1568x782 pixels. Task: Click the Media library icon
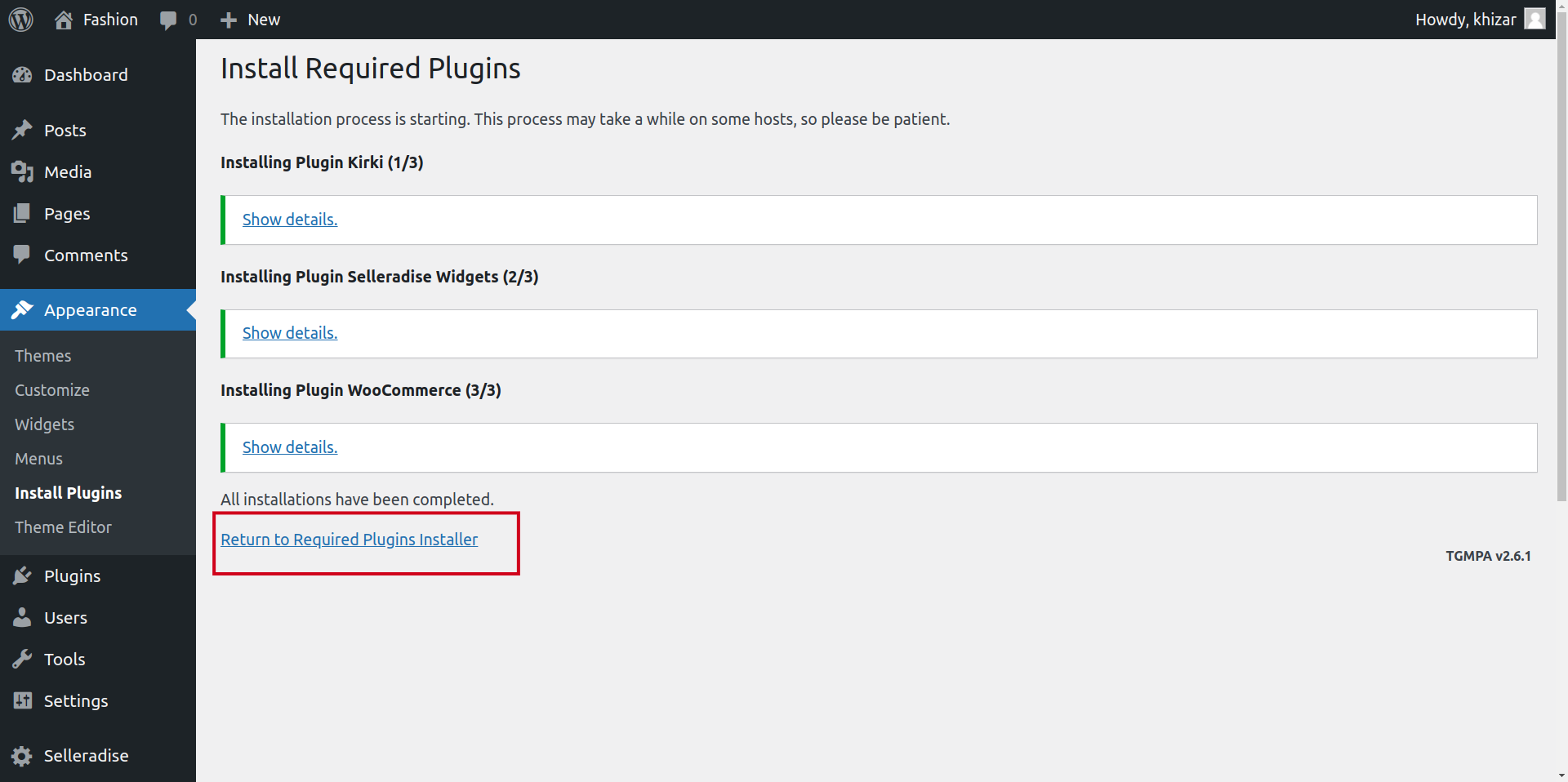pos(22,172)
